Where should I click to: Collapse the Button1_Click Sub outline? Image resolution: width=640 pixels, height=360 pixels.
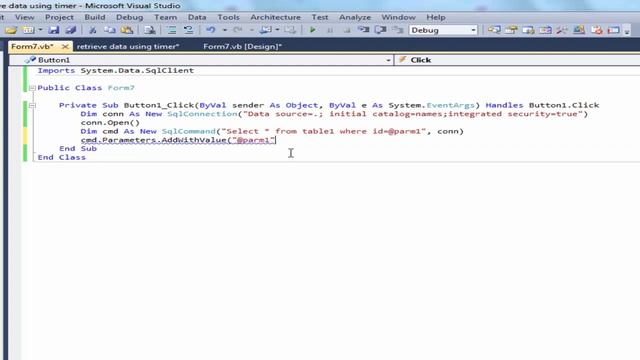point(32,105)
